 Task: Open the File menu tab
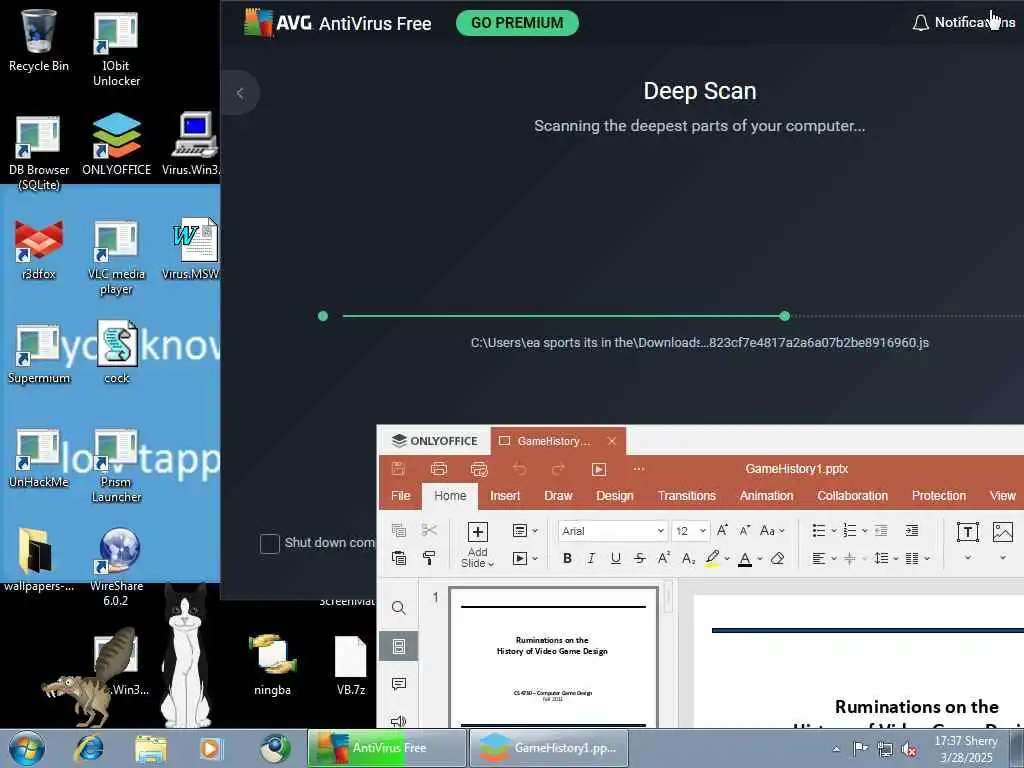(400, 496)
